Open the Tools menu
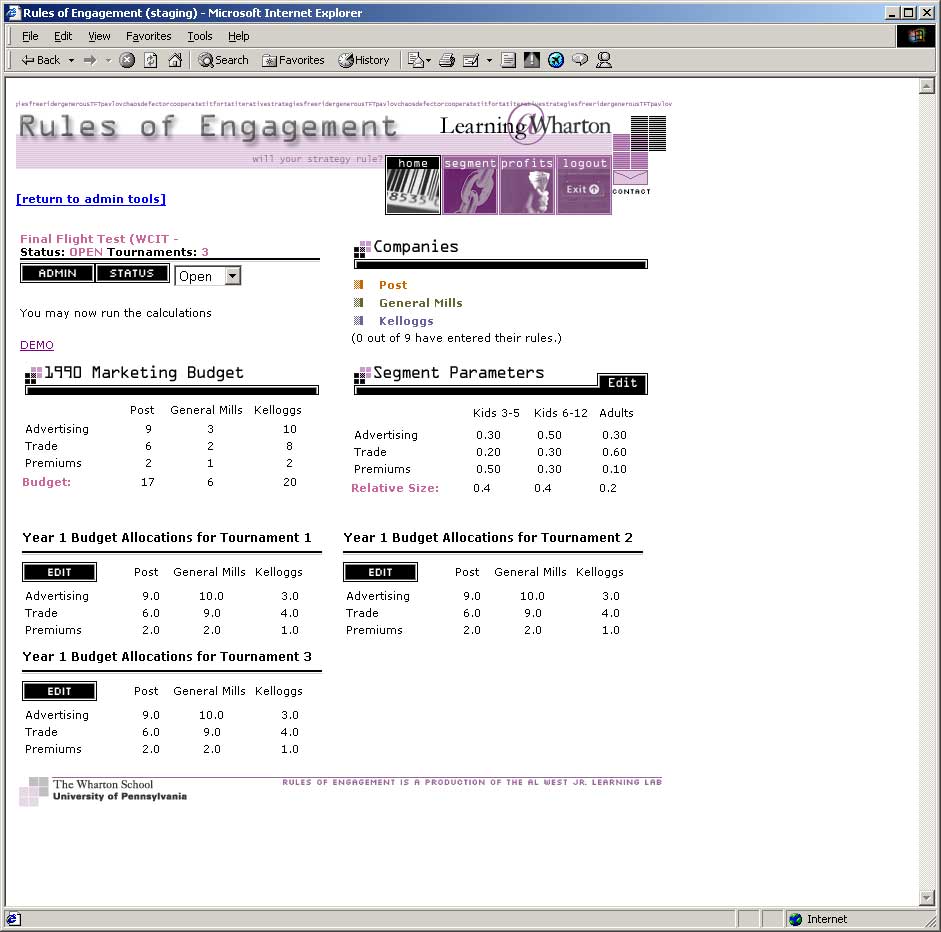 (x=200, y=36)
